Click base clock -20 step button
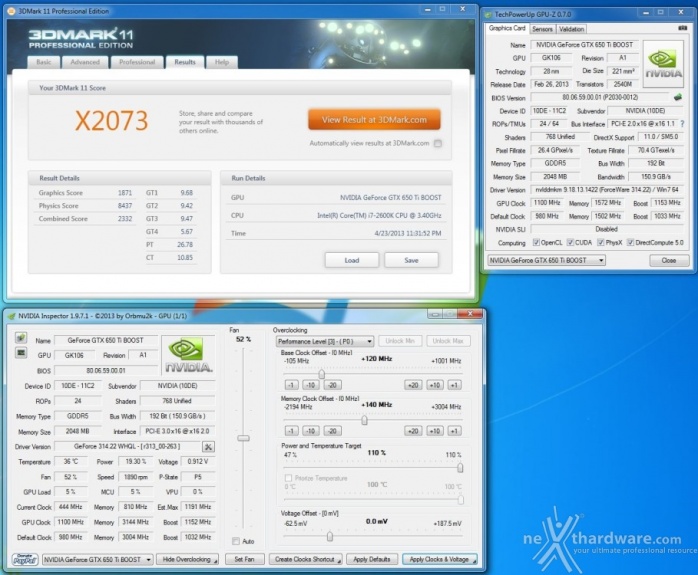698x575 pixels. [x=333, y=385]
